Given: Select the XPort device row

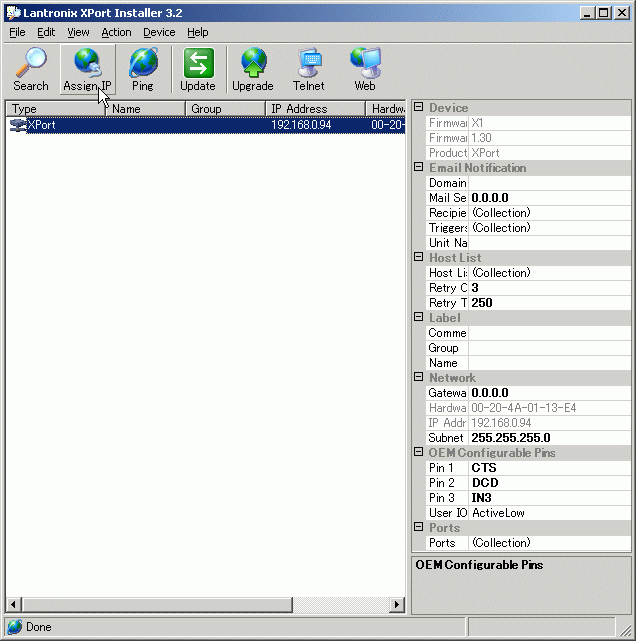Looking at the screenshot, I should (206, 125).
